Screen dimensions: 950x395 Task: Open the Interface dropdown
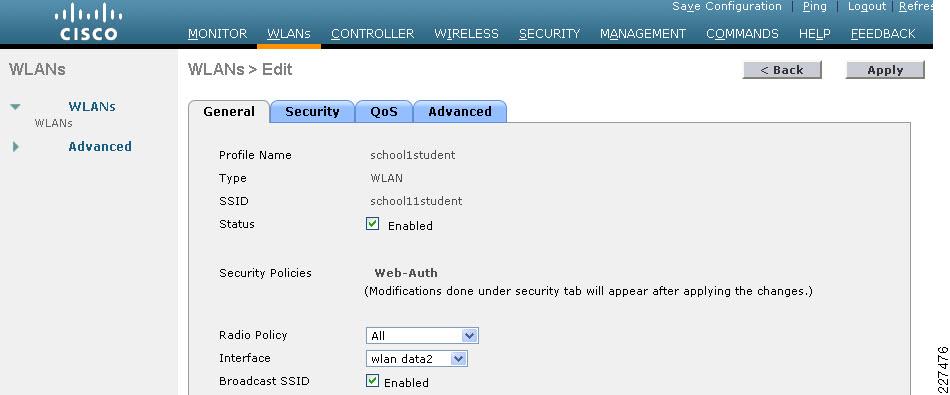tap(417, 359)
